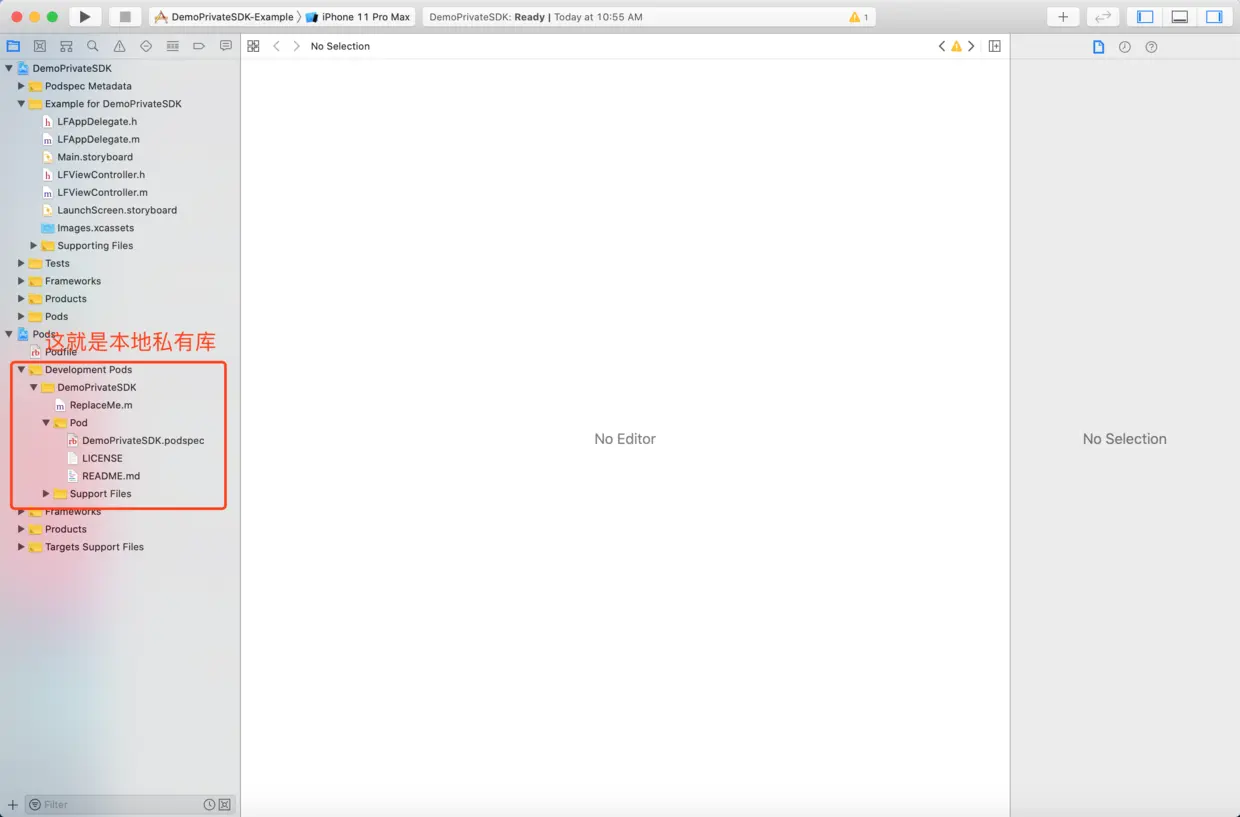Show the History inspector
This screenshot has width=1240, height=817.
(x=1125, y=47)
